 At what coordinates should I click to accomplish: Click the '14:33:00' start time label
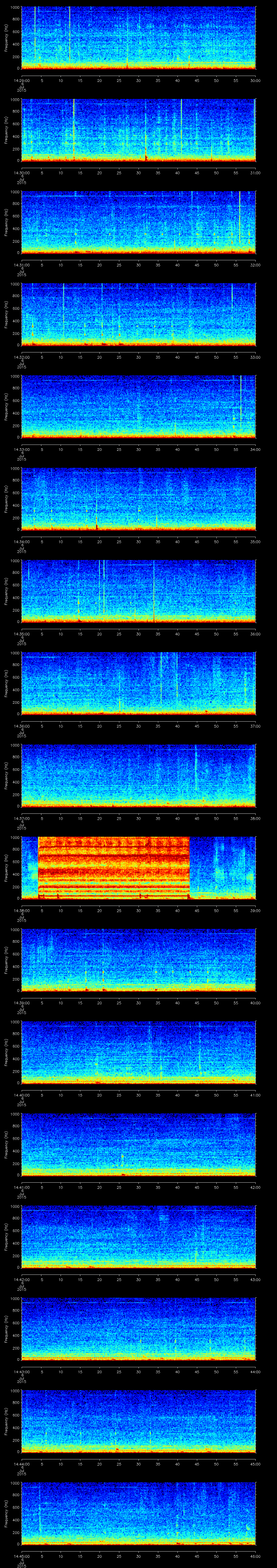(x=21, y=449)
